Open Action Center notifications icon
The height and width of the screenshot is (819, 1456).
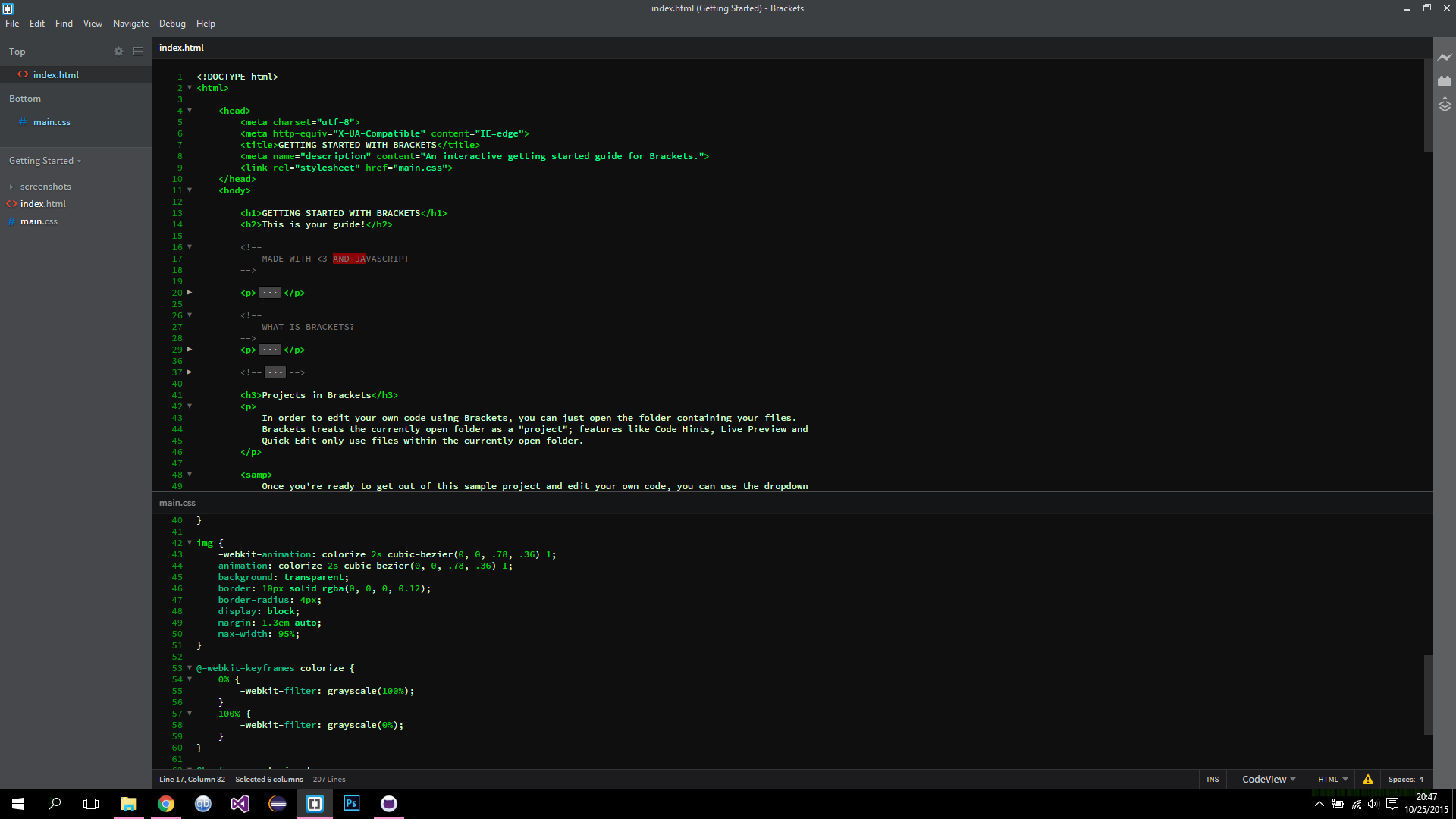[1392, 804]
